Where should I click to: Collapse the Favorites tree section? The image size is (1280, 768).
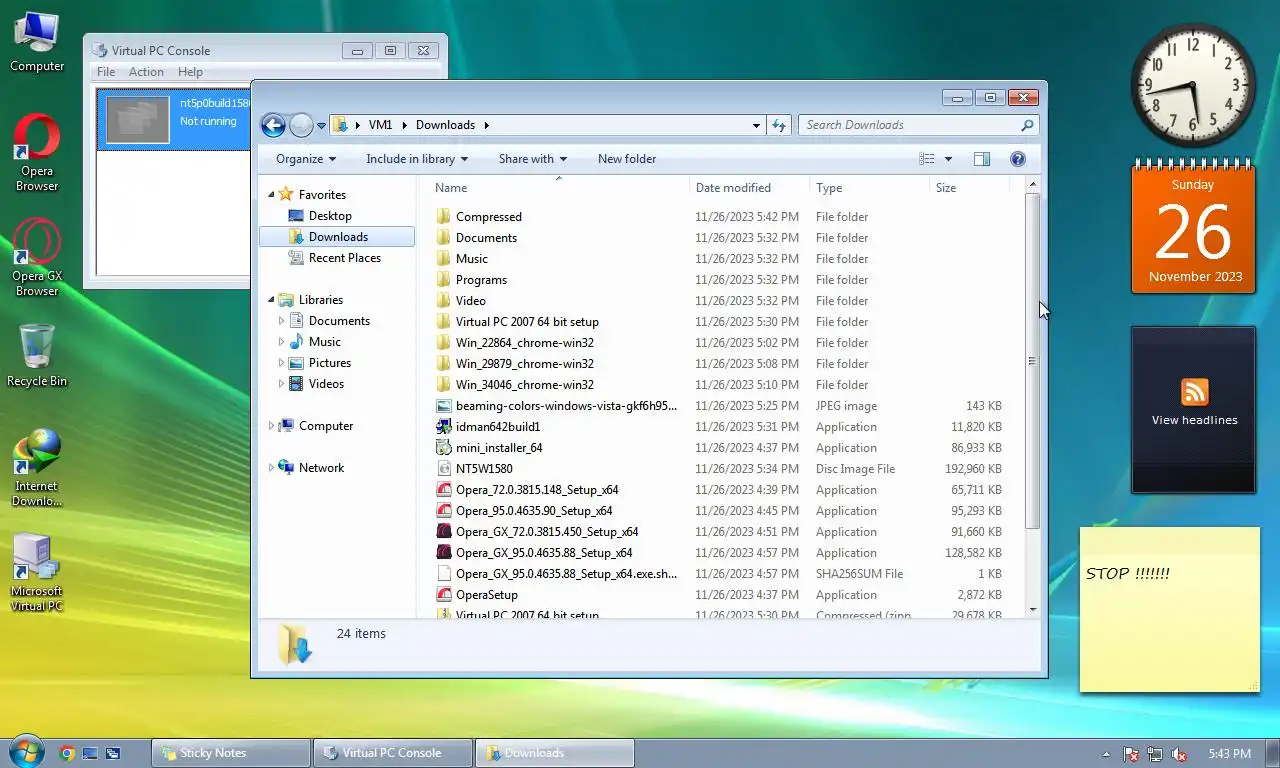[x=271, y=195]
